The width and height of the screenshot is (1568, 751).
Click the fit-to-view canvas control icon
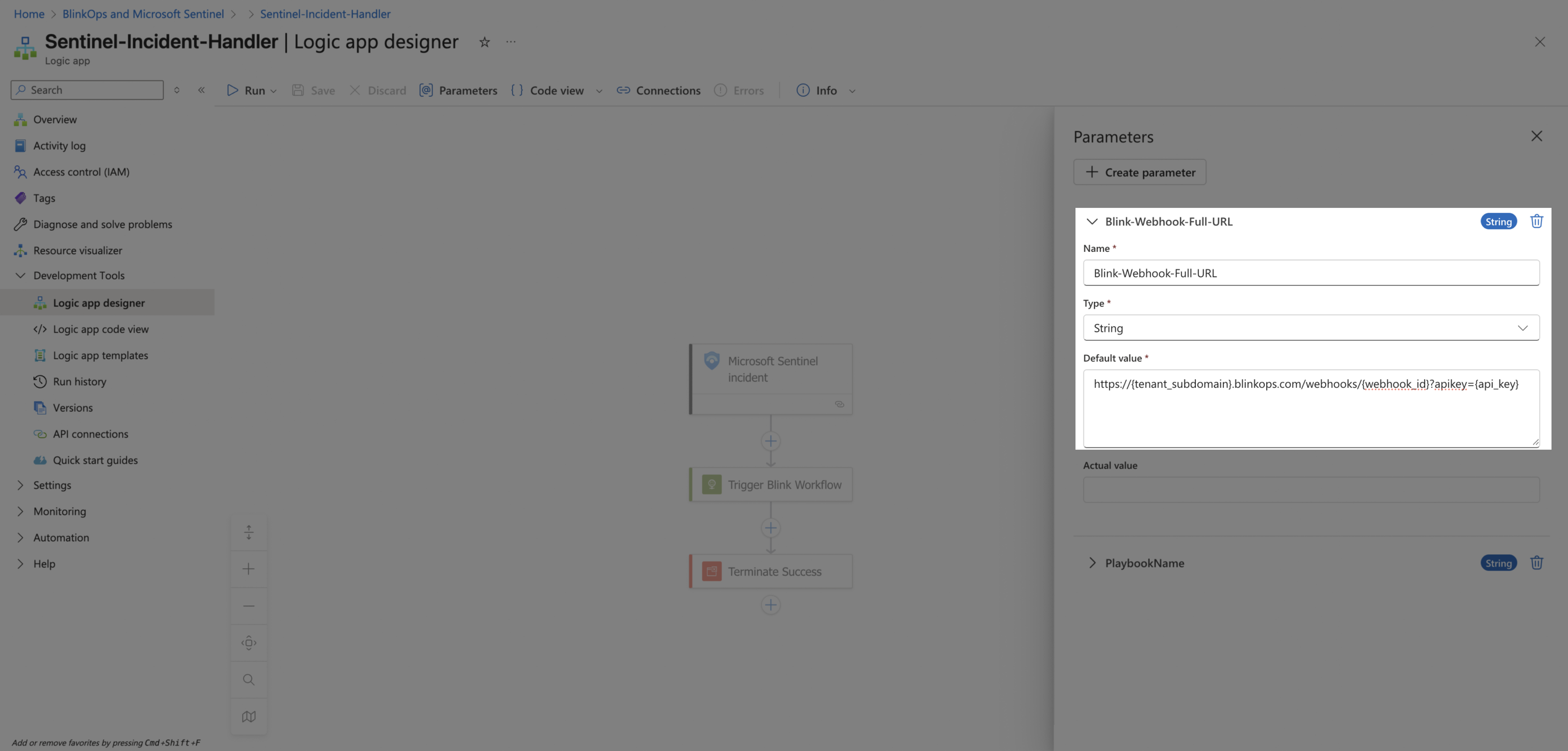[x=248, y=643]
